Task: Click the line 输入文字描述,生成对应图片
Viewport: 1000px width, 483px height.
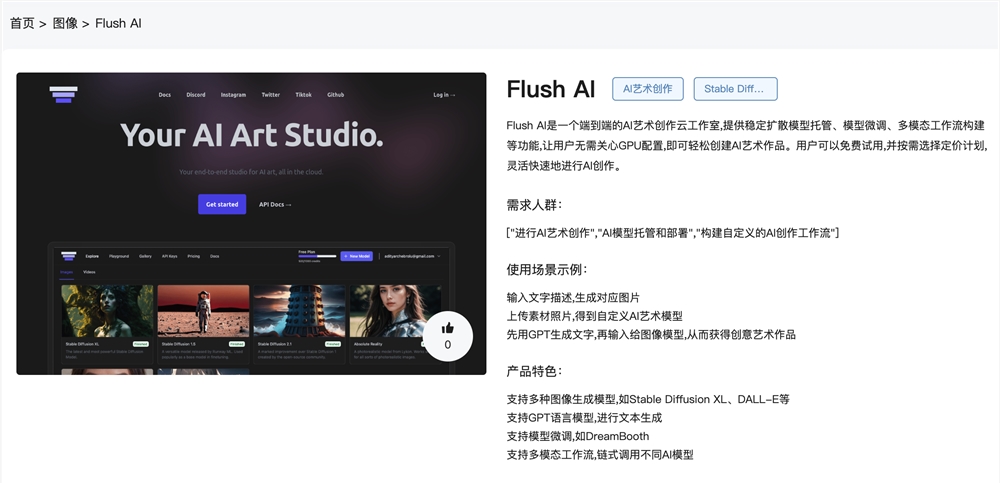Action: (x=573, y=297)
